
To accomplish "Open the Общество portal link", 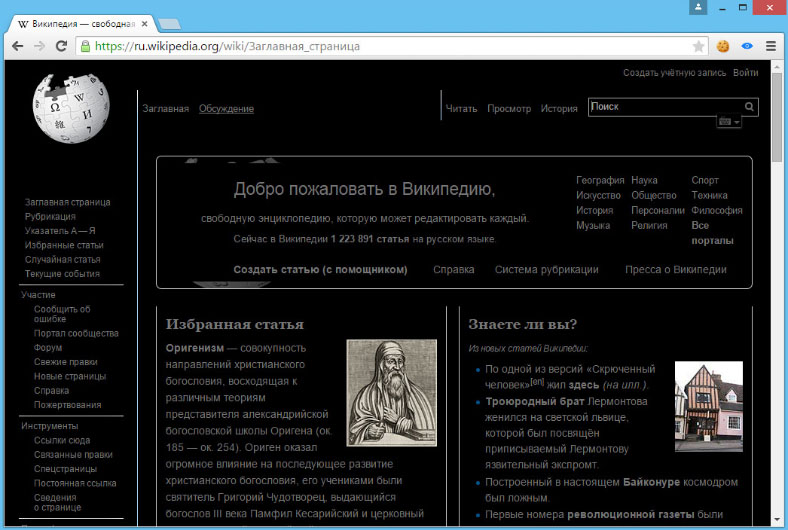I will pyautogui.click(x=654, y=195).
